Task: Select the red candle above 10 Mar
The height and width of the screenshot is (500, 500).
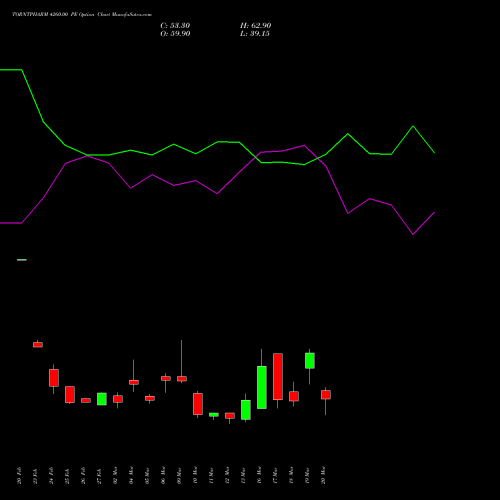Action: (x=198, y=404)
